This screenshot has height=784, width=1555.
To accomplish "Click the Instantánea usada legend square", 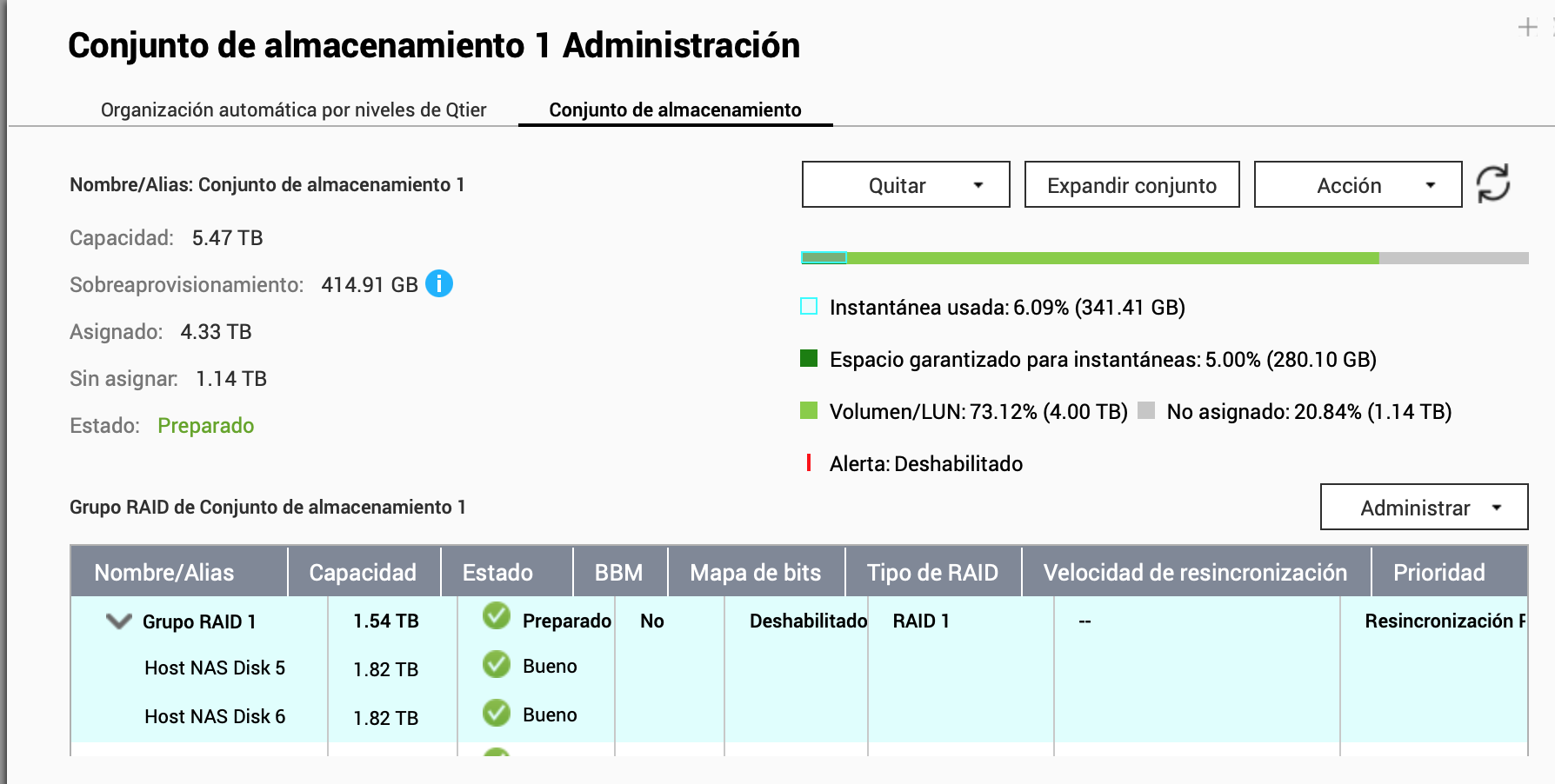I will point(809,307).
